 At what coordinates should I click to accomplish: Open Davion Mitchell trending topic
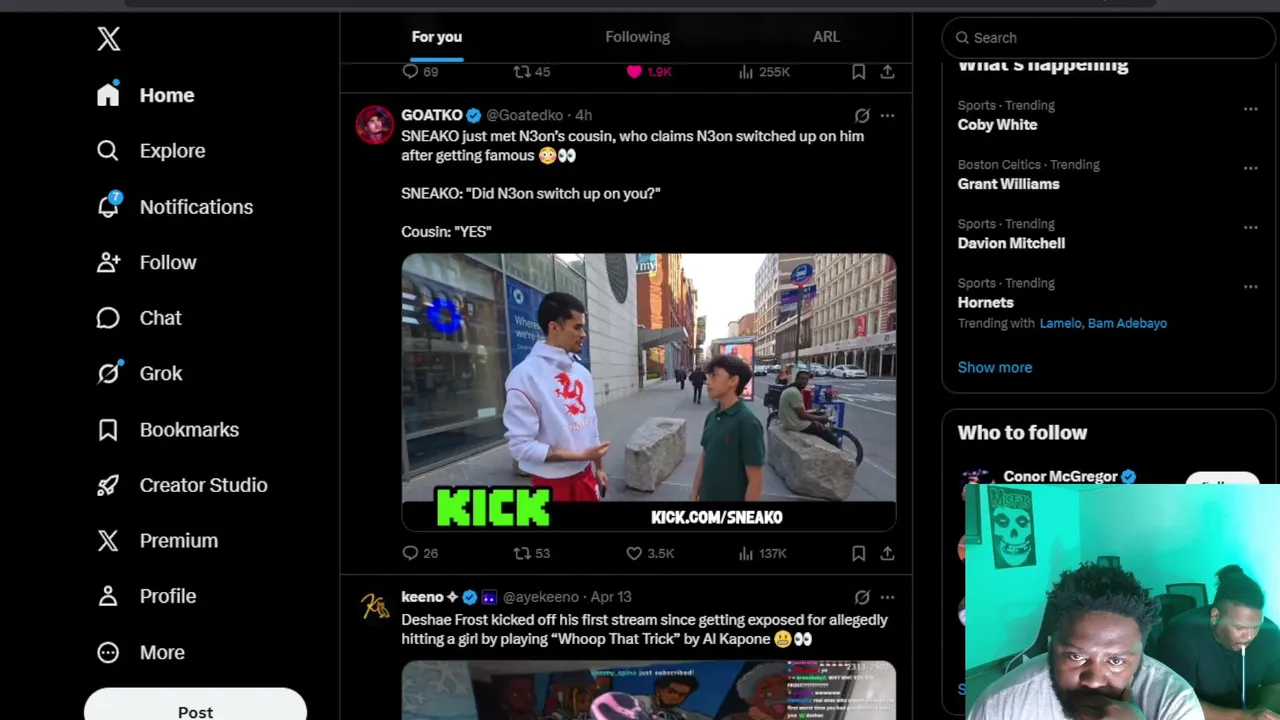pos(1011,243)
